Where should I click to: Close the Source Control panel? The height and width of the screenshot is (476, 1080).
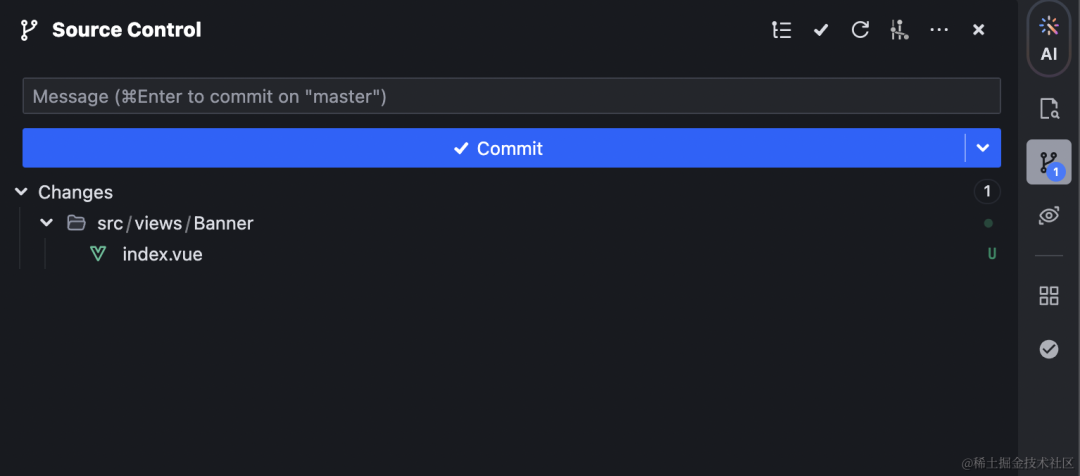979,30
